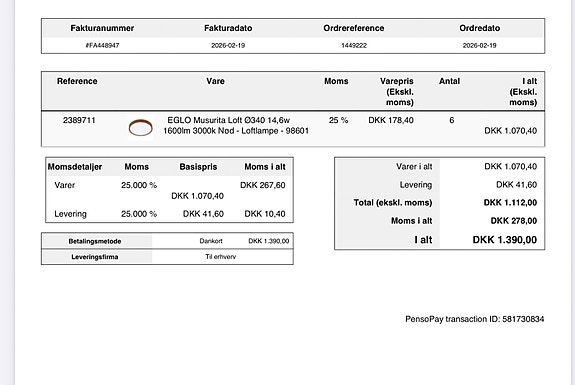Click the Momsdetaljer header
Viewport: 575px width, 385px height.
pos(75,167)
